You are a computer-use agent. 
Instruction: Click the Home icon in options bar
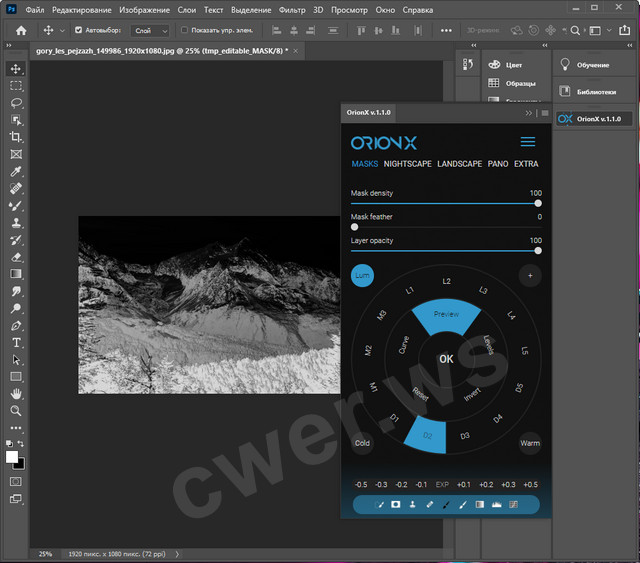coord(21,31)
